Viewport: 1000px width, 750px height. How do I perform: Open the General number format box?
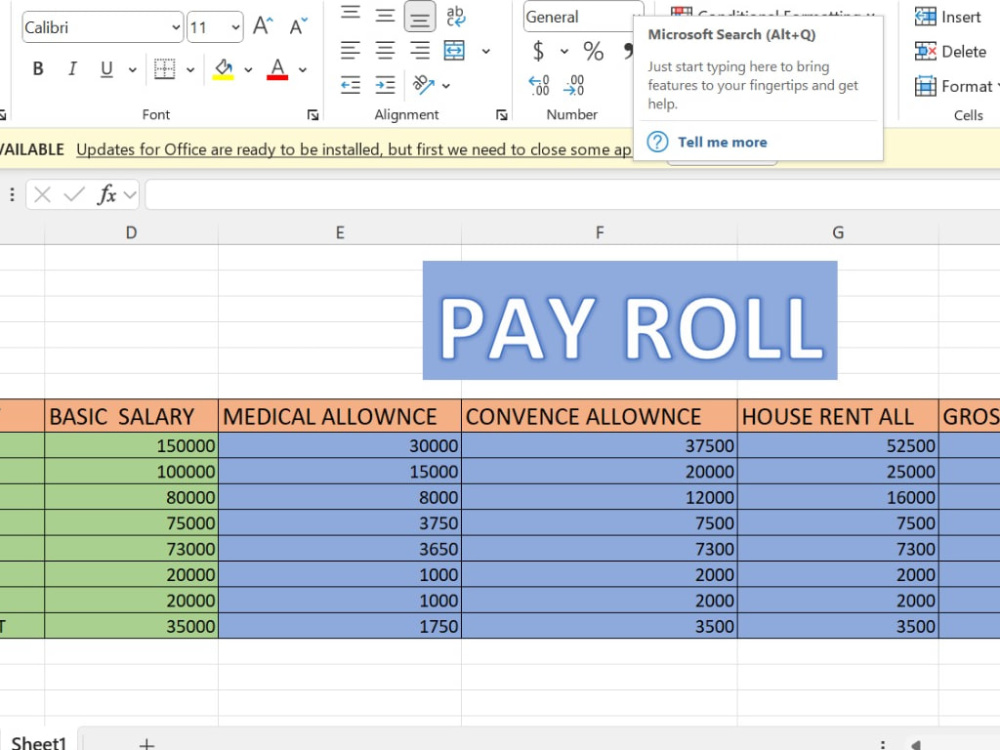[584, 17]
